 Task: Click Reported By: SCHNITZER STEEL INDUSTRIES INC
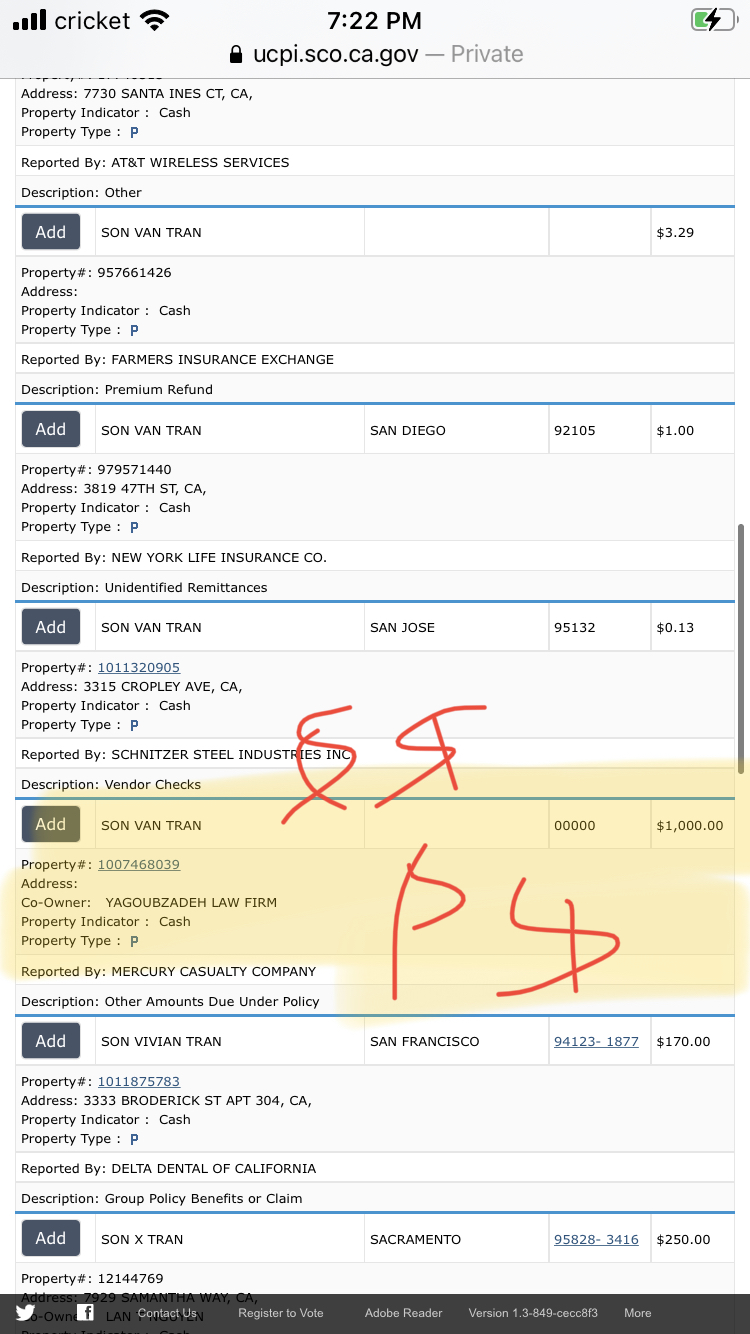click(186, 754)
